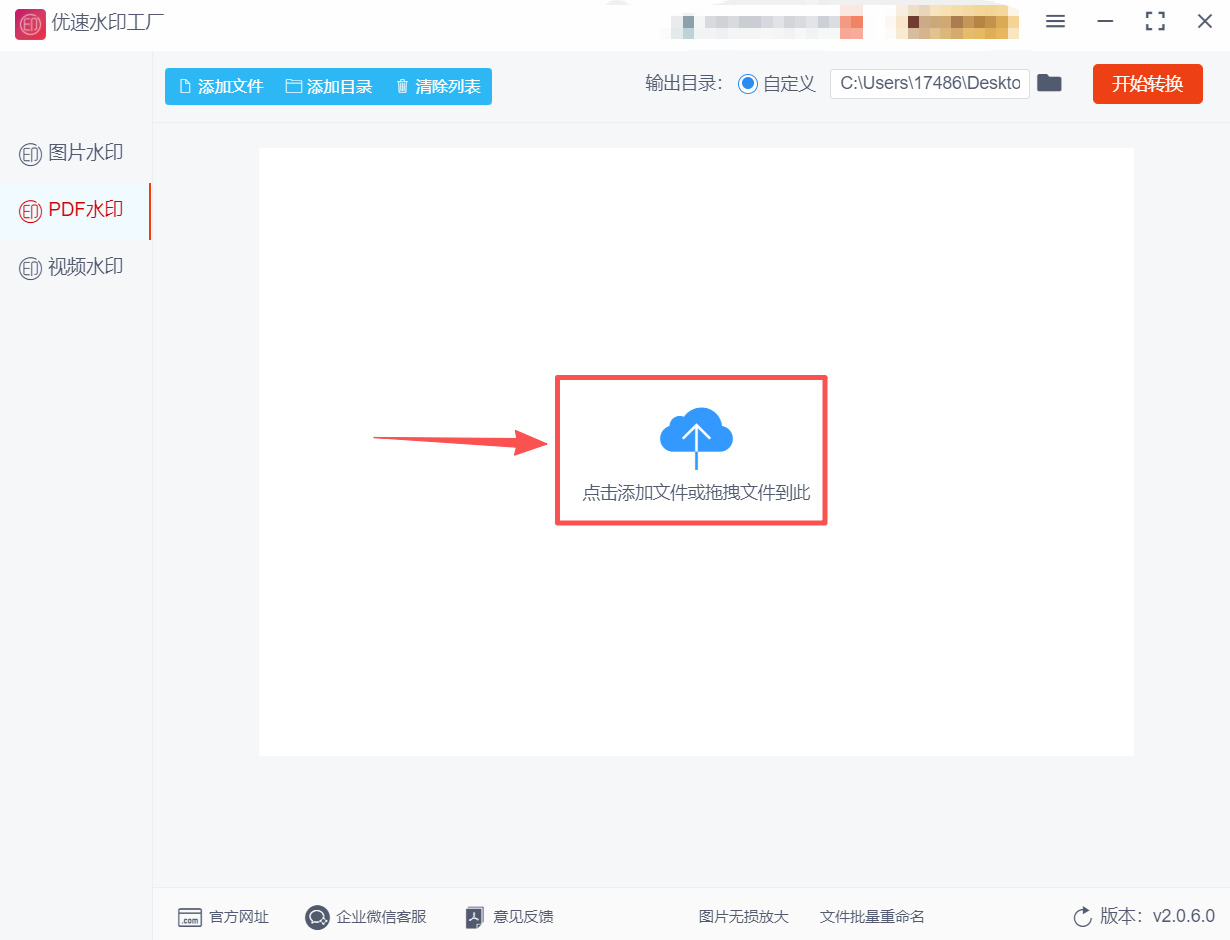Select the 视频水印 sidebar tab
The width and height of the screenshot is (1230, 940).
[x=75, y=267]
